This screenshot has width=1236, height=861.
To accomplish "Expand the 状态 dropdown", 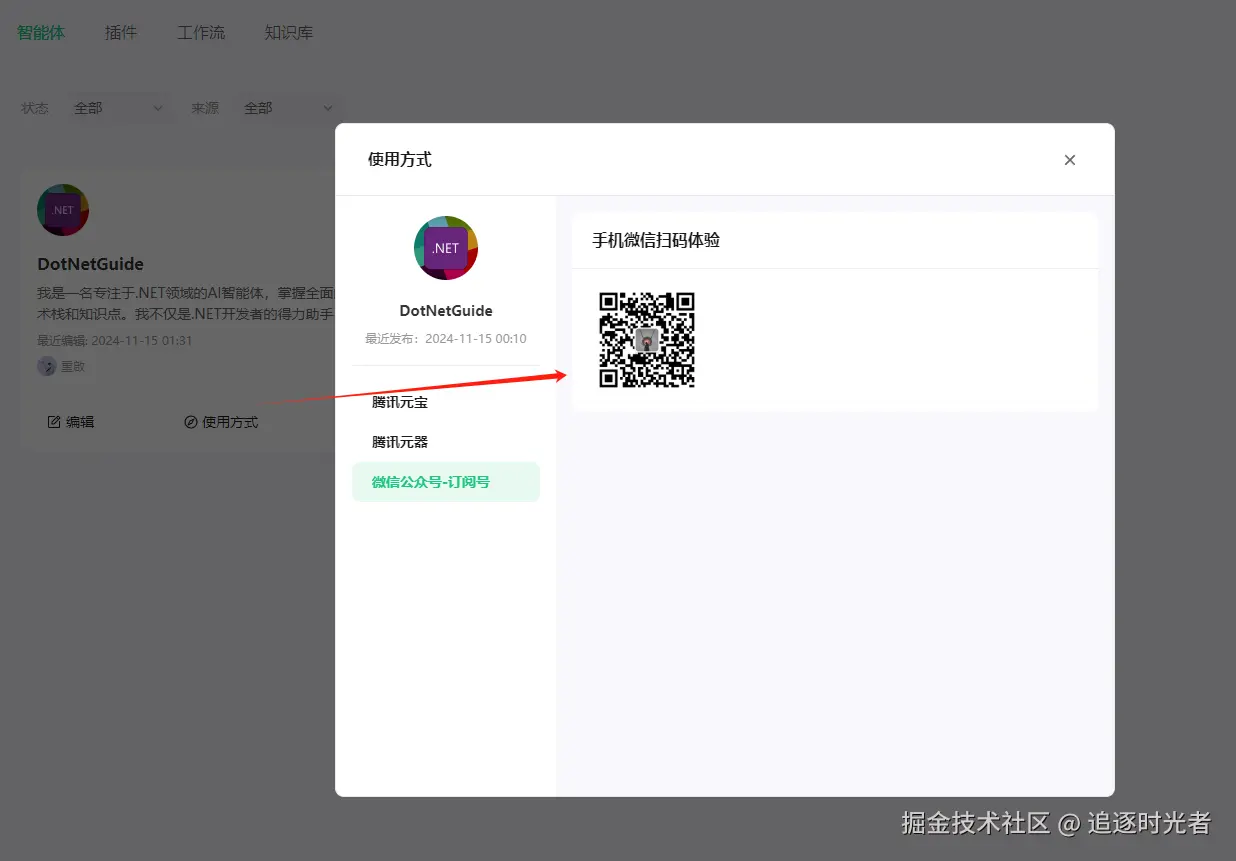I will coord(118,108).
